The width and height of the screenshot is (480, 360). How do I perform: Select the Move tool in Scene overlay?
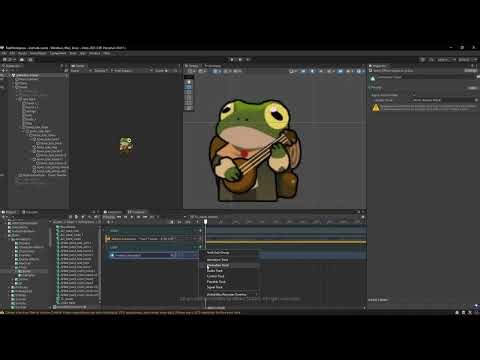(189, 87)
